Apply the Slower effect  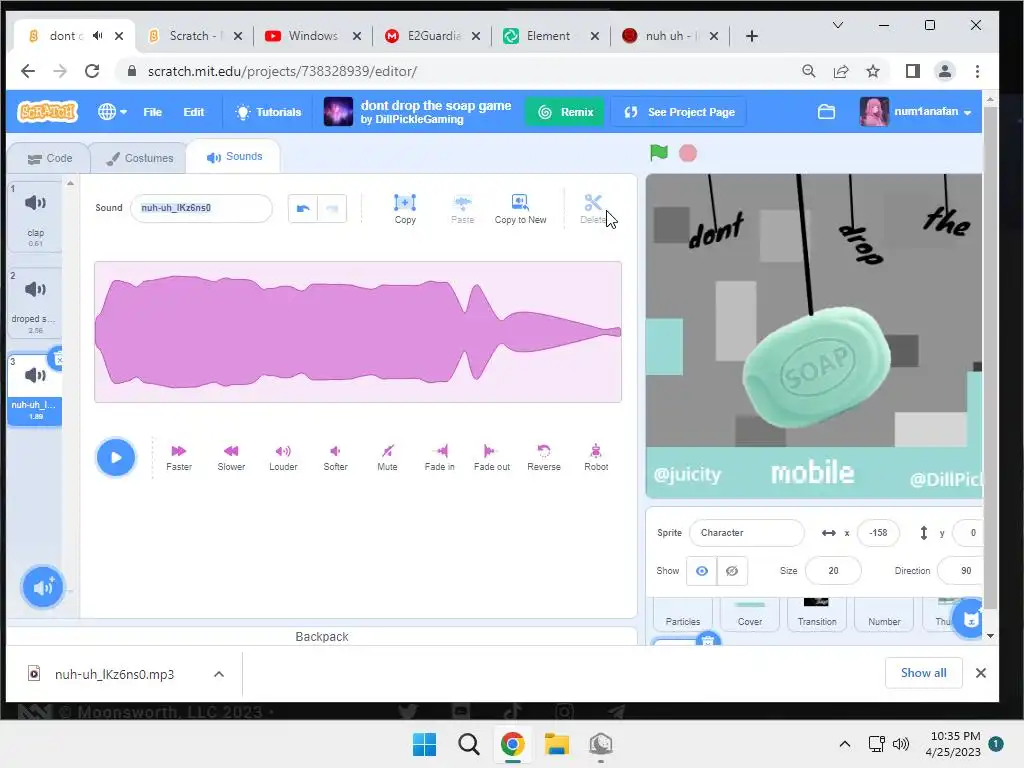[x=231, y=458]
